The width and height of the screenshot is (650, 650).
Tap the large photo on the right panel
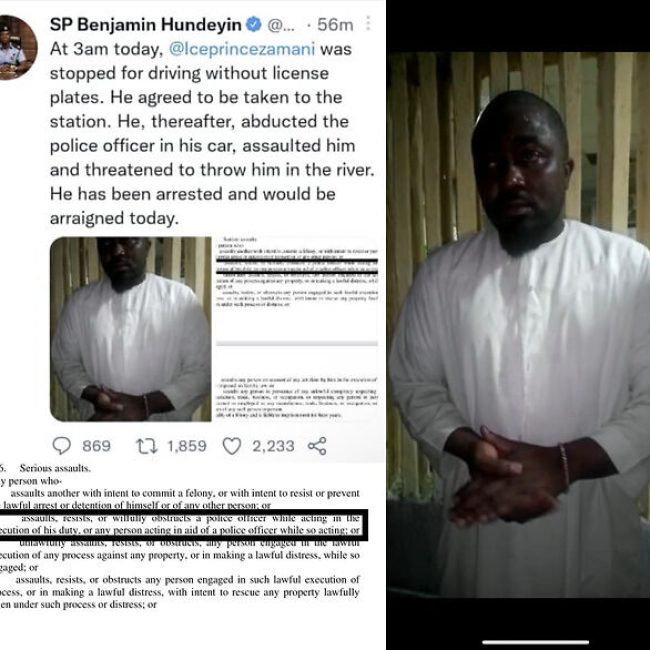click(519, 325)
